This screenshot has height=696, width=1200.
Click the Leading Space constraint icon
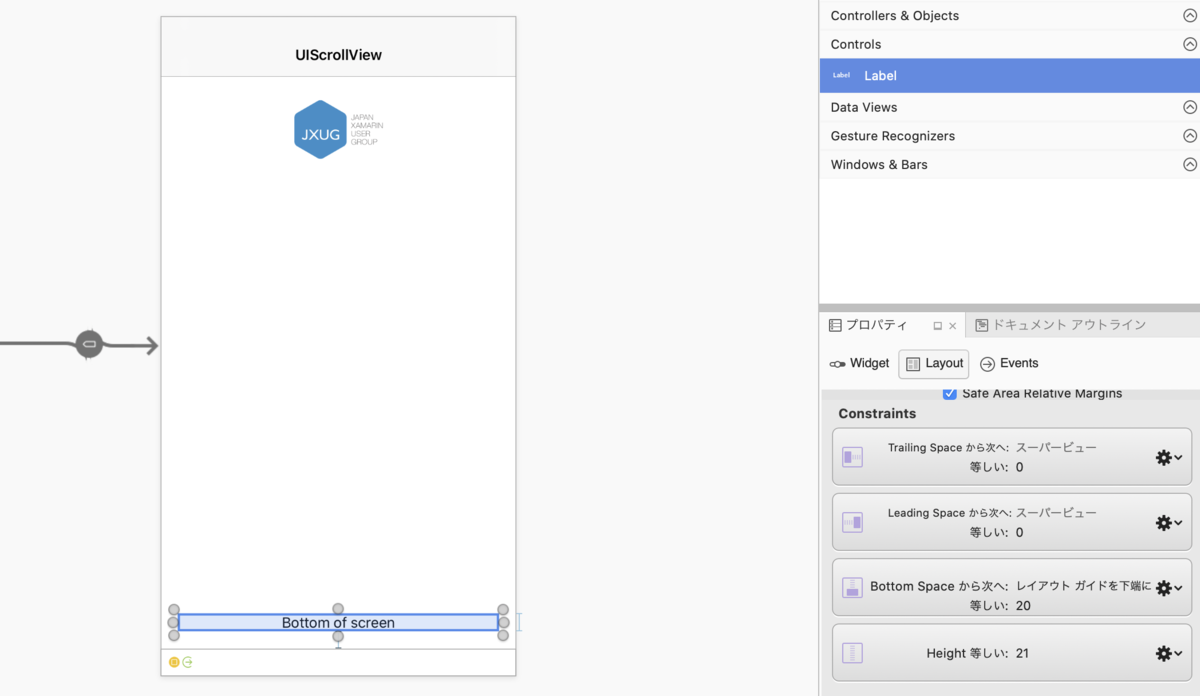pos(852,522)
